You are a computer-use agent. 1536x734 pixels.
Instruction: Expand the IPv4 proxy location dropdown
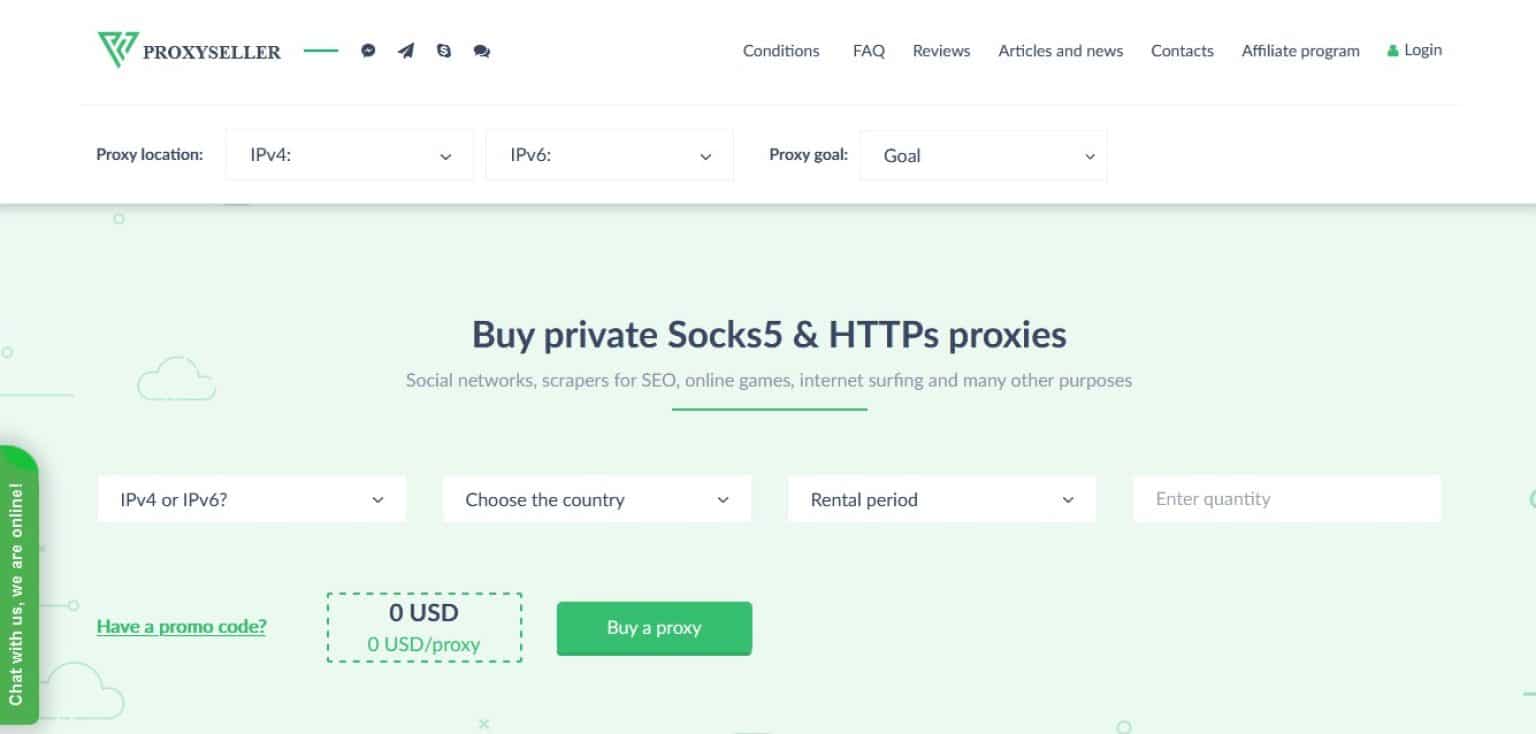349,156
